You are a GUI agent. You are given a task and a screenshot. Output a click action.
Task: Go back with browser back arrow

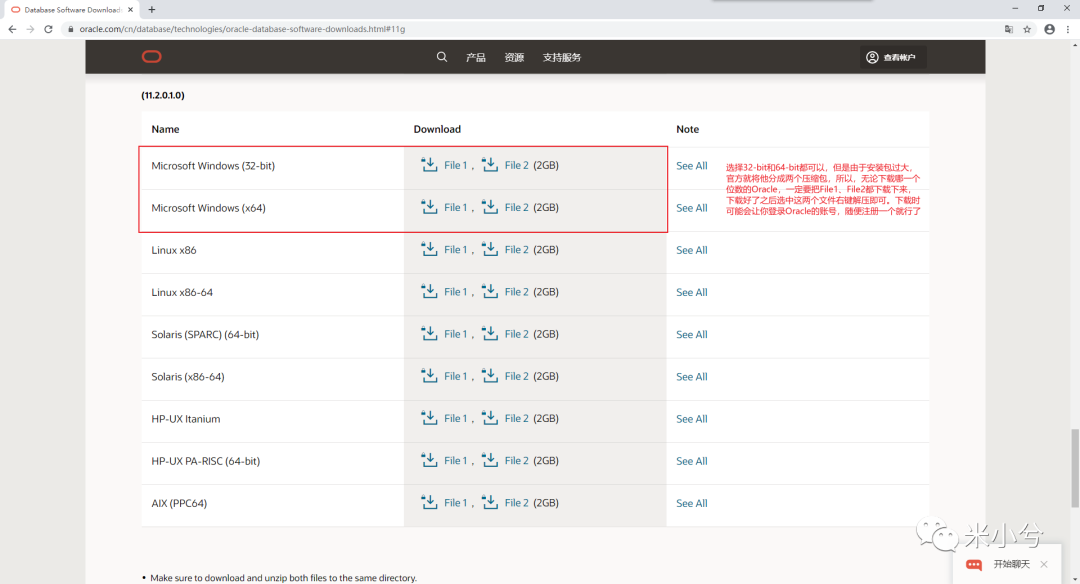[12, 29]
